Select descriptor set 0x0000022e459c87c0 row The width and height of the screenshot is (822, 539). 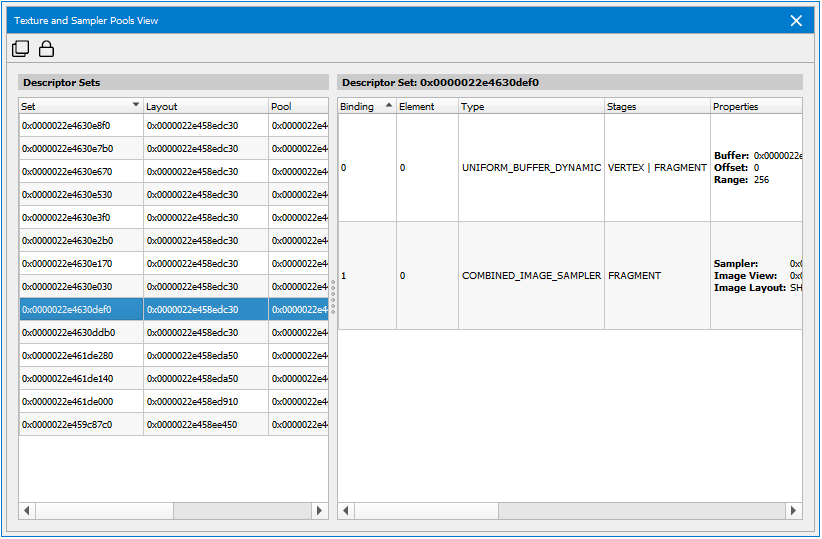tap(80, 425)
